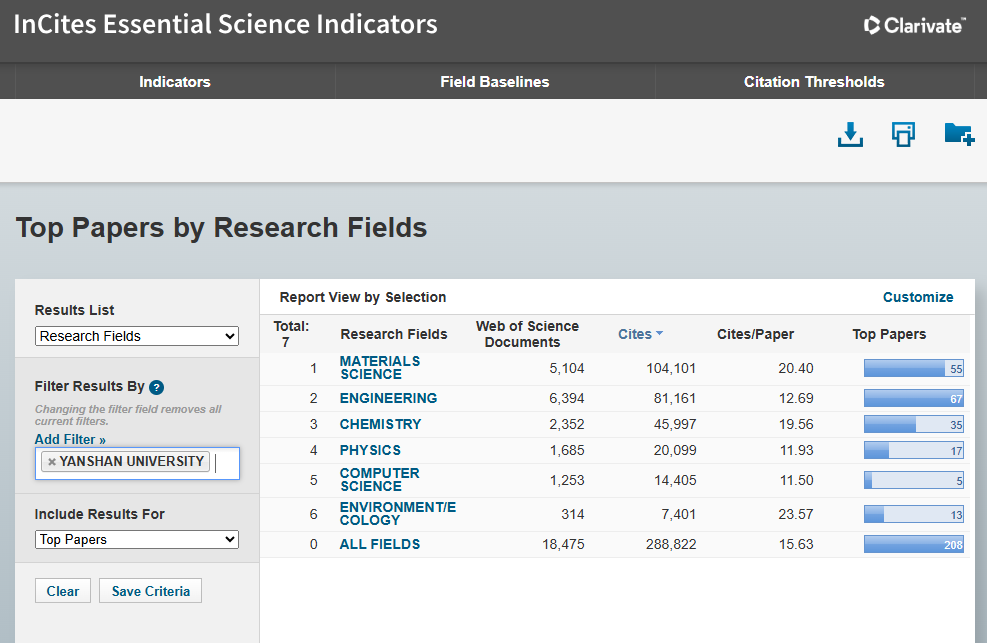
Task: Open the Results List dropdown
Action: pos(137,336)
